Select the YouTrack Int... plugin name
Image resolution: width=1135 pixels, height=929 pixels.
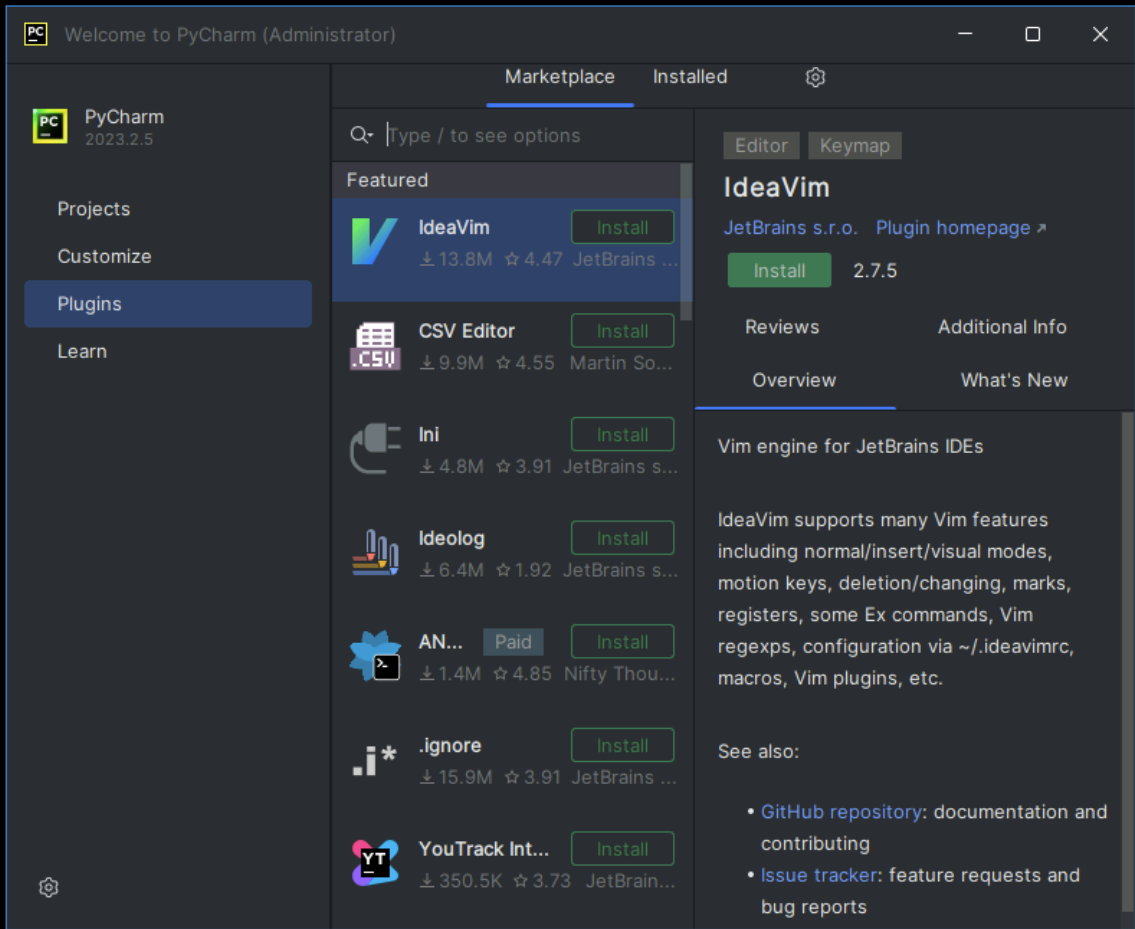click(484, 849)
